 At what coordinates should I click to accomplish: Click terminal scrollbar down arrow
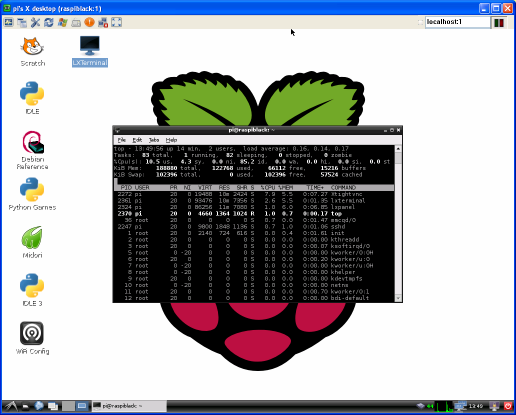tap(398, 298)
